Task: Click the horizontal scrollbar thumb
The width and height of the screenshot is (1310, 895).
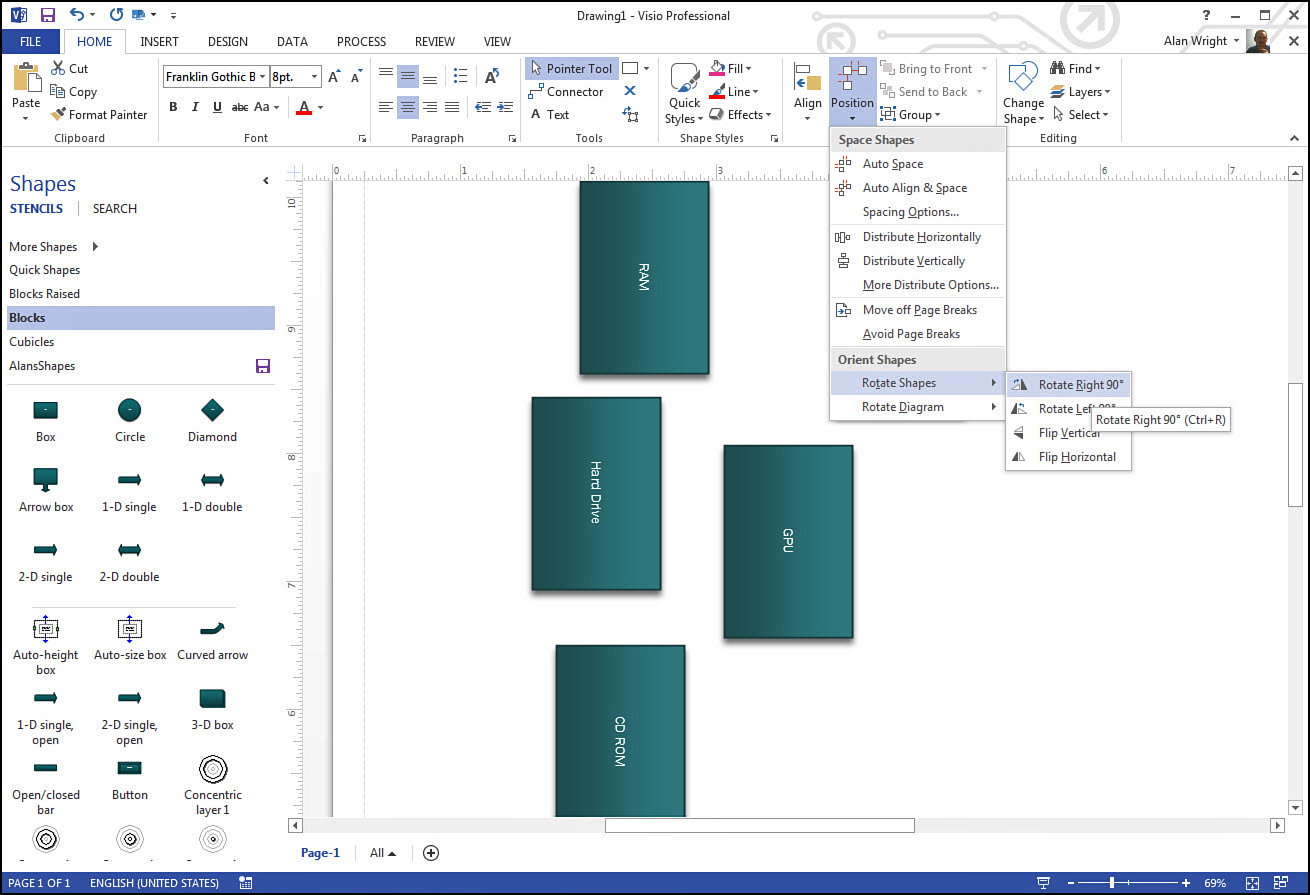Action: 760,825
